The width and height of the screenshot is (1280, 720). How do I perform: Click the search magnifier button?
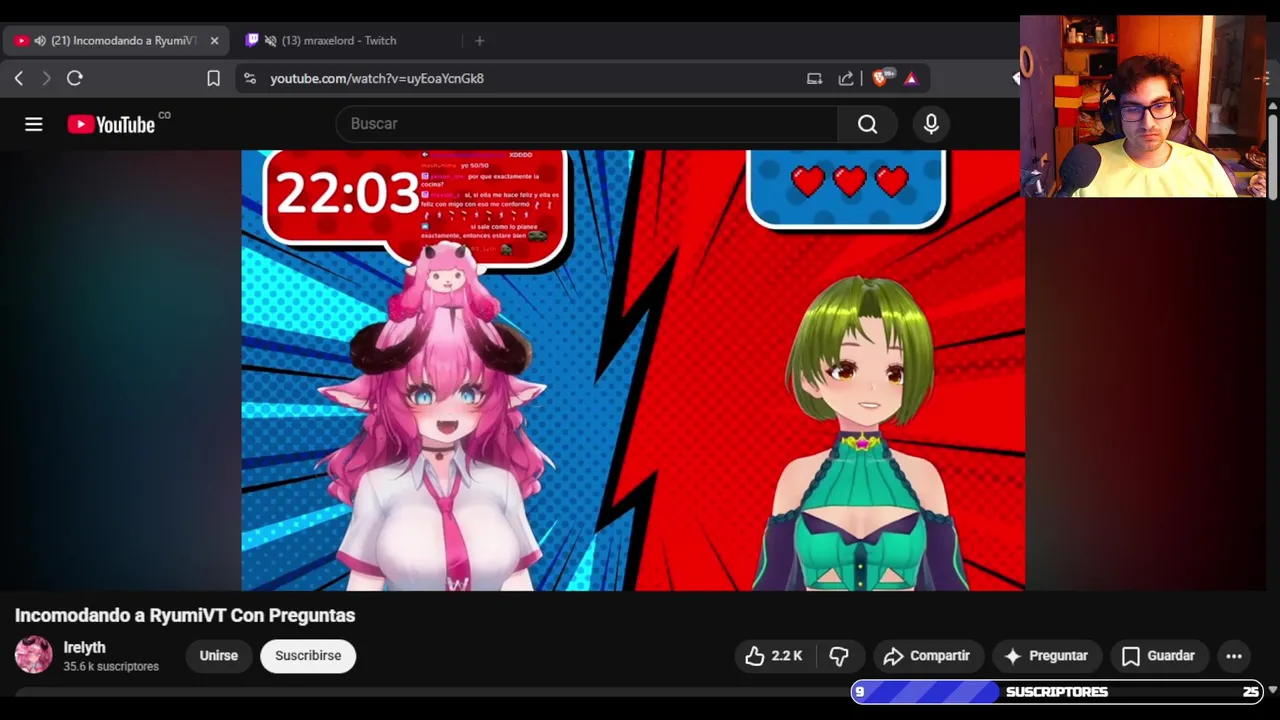pyautogui.click(x=867, y=124)
